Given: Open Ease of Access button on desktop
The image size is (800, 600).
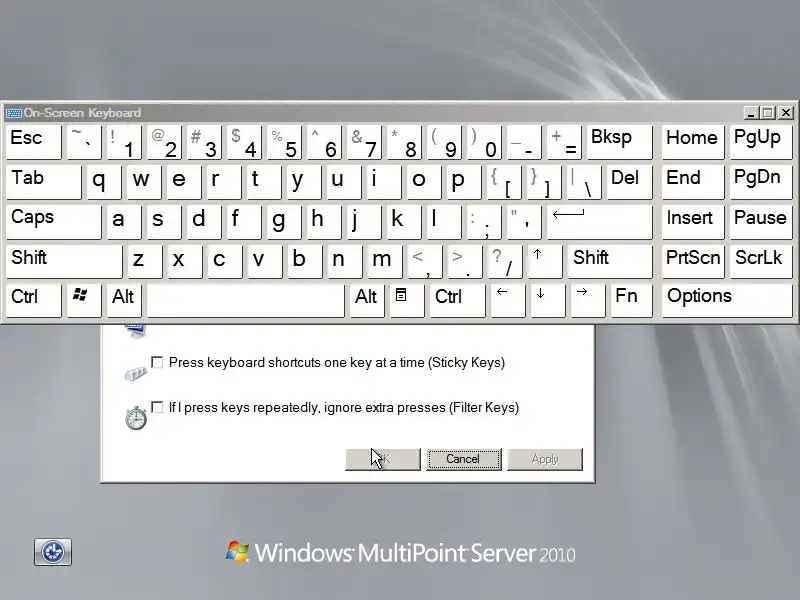Looking at the screenshot, I should [x=53, y=552].
